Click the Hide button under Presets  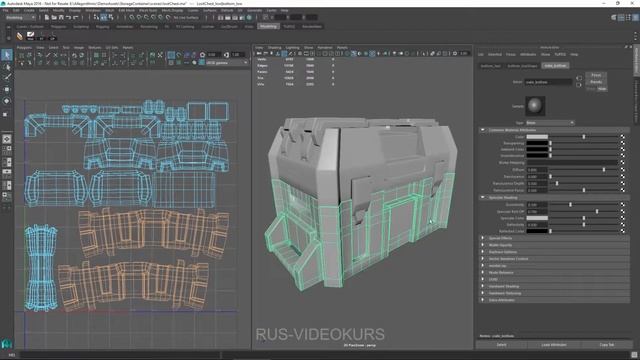(x=602, y=88)
